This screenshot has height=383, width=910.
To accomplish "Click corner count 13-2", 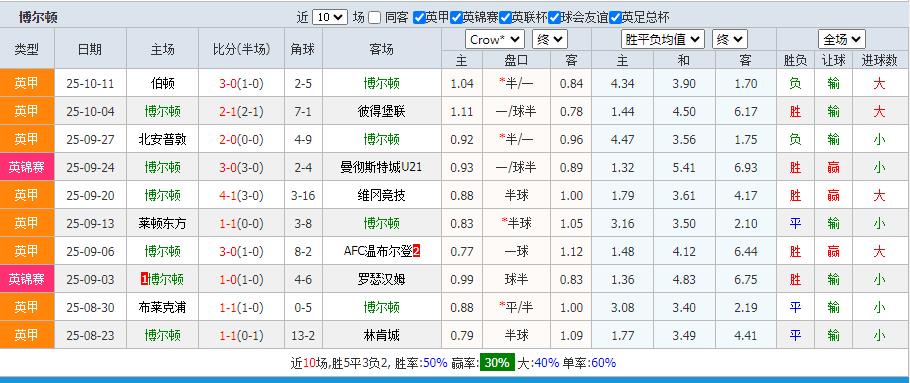I will [x=303, y=335].
